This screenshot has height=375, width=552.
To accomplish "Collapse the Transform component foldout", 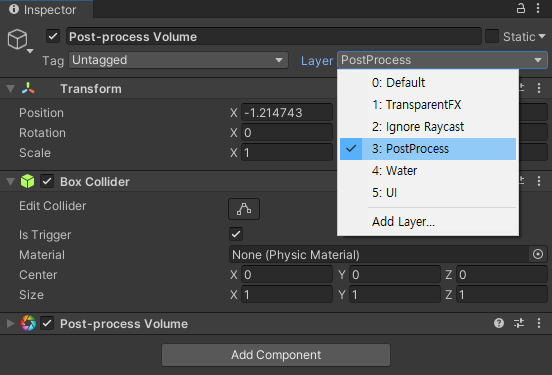I will click(x=11, y=88).
